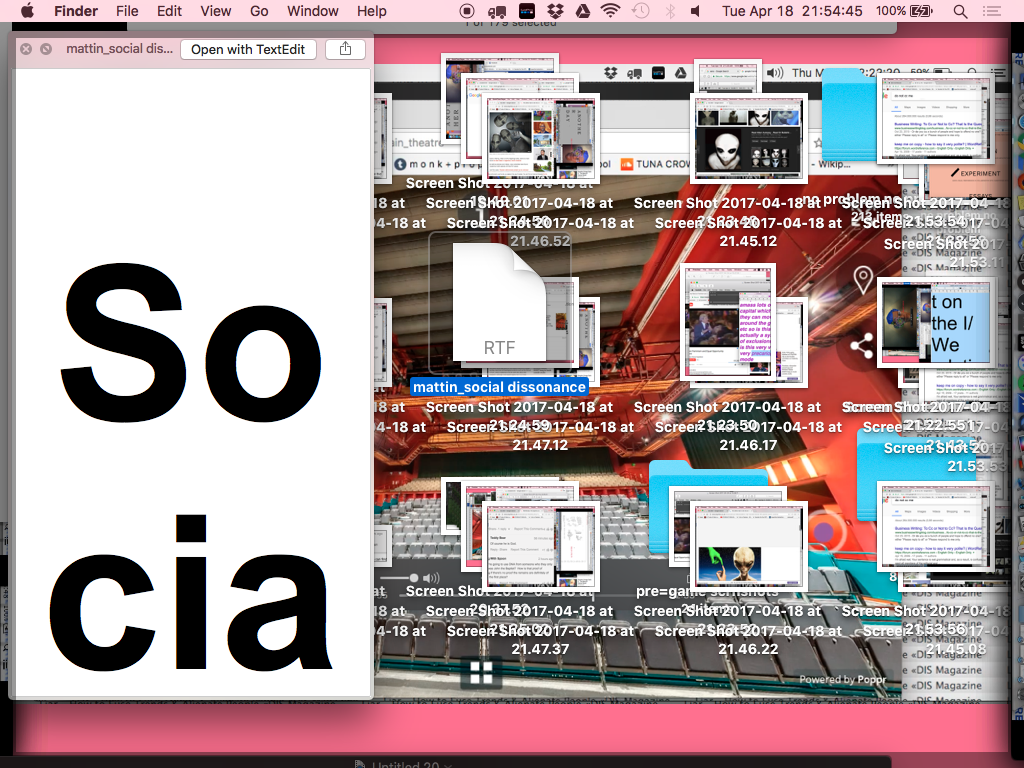Screen dimensions: 1024x768
Task: Click the volume slider knob on theatre image
Action: 413,578
